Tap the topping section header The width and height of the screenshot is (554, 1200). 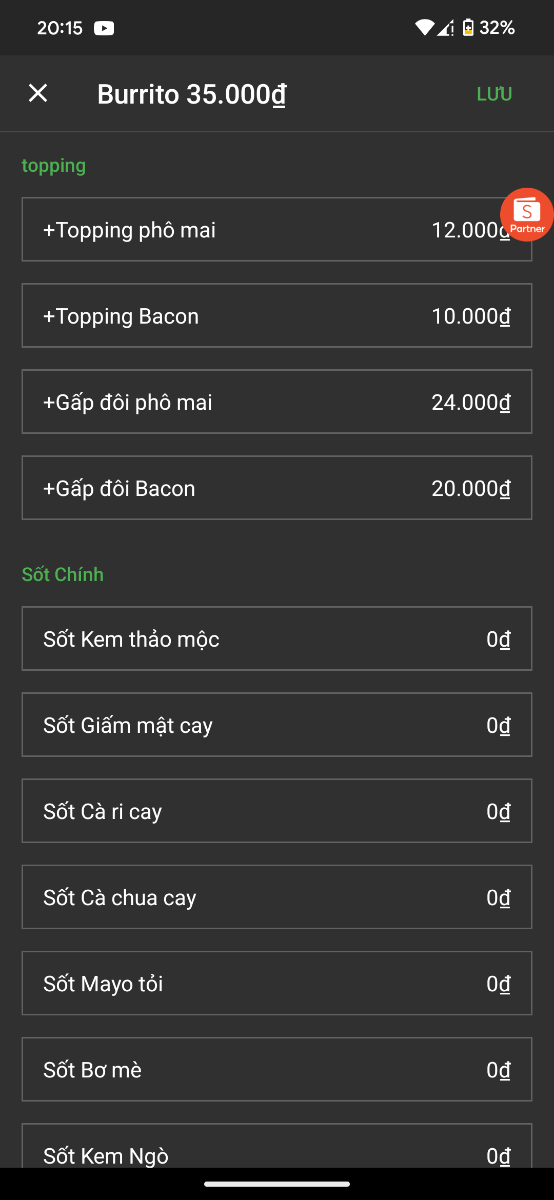[54, 166]
